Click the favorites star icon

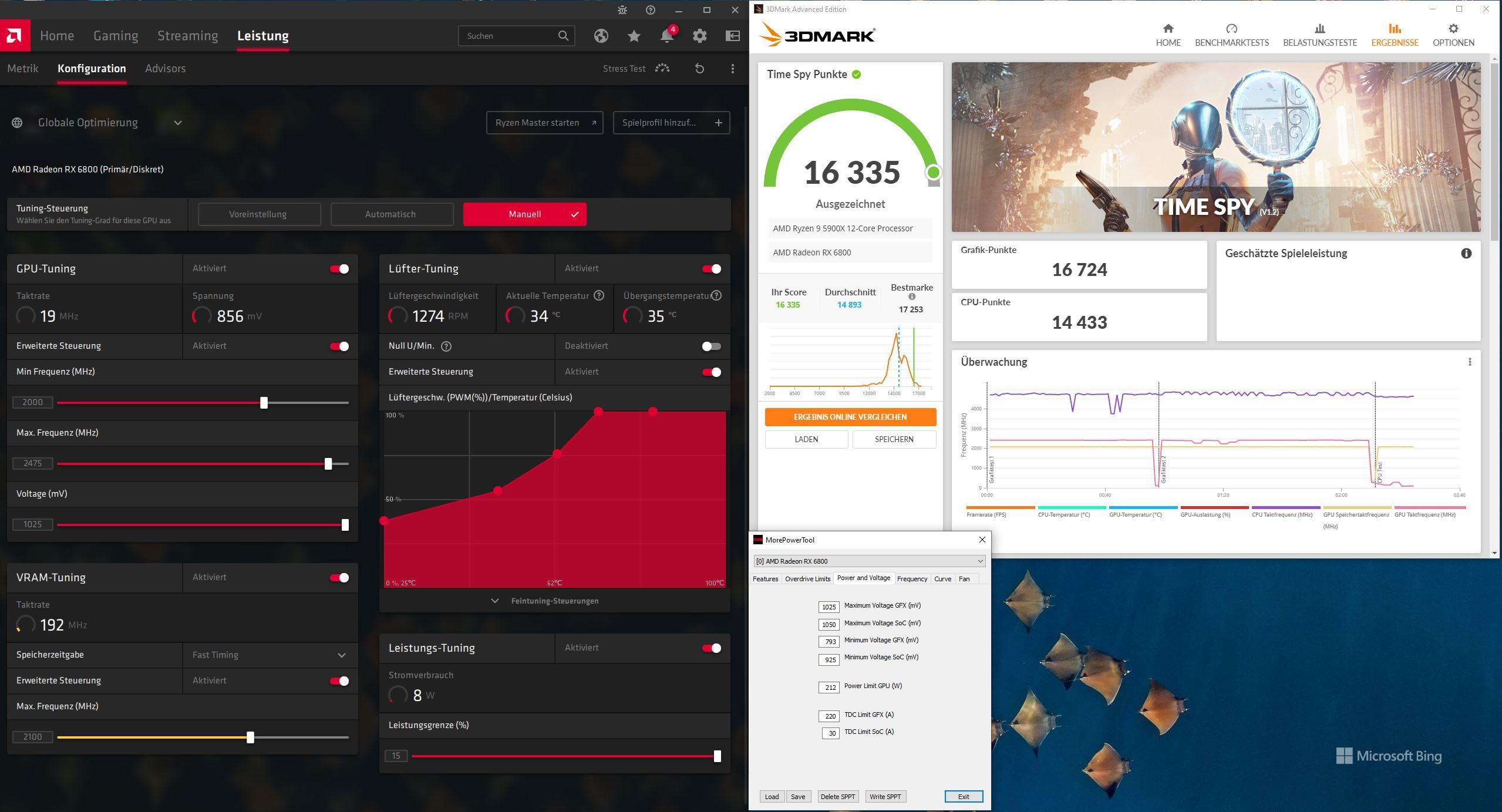(634, 36)
